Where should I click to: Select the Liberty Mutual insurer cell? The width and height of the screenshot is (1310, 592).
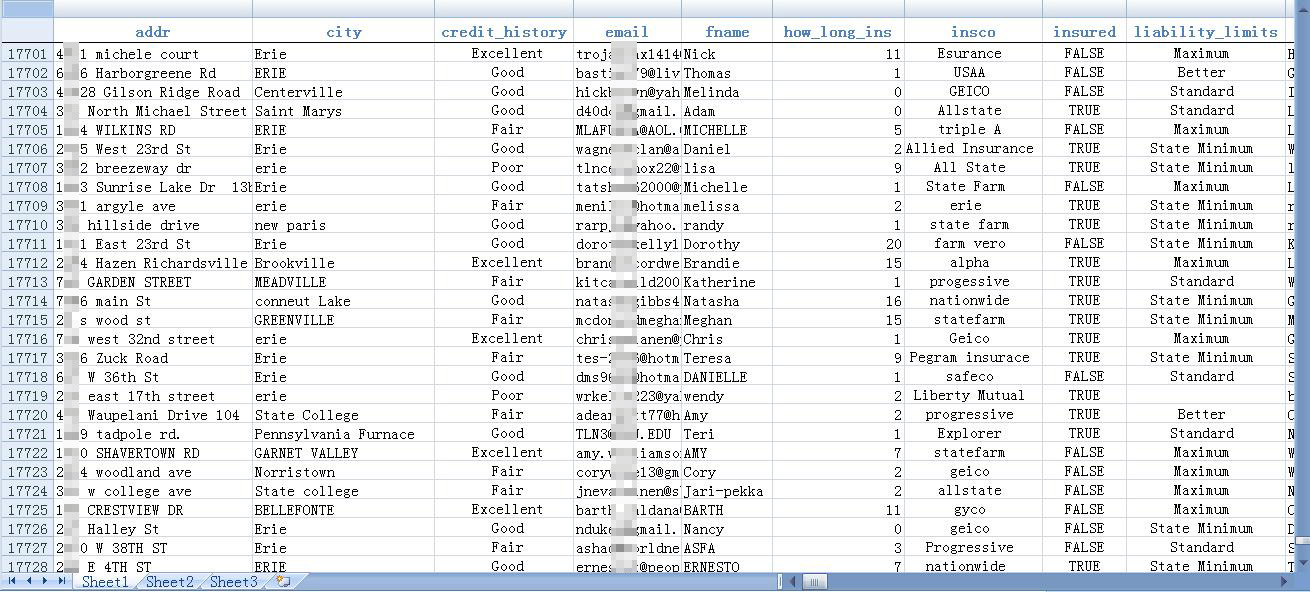click(x=968, y=396)
